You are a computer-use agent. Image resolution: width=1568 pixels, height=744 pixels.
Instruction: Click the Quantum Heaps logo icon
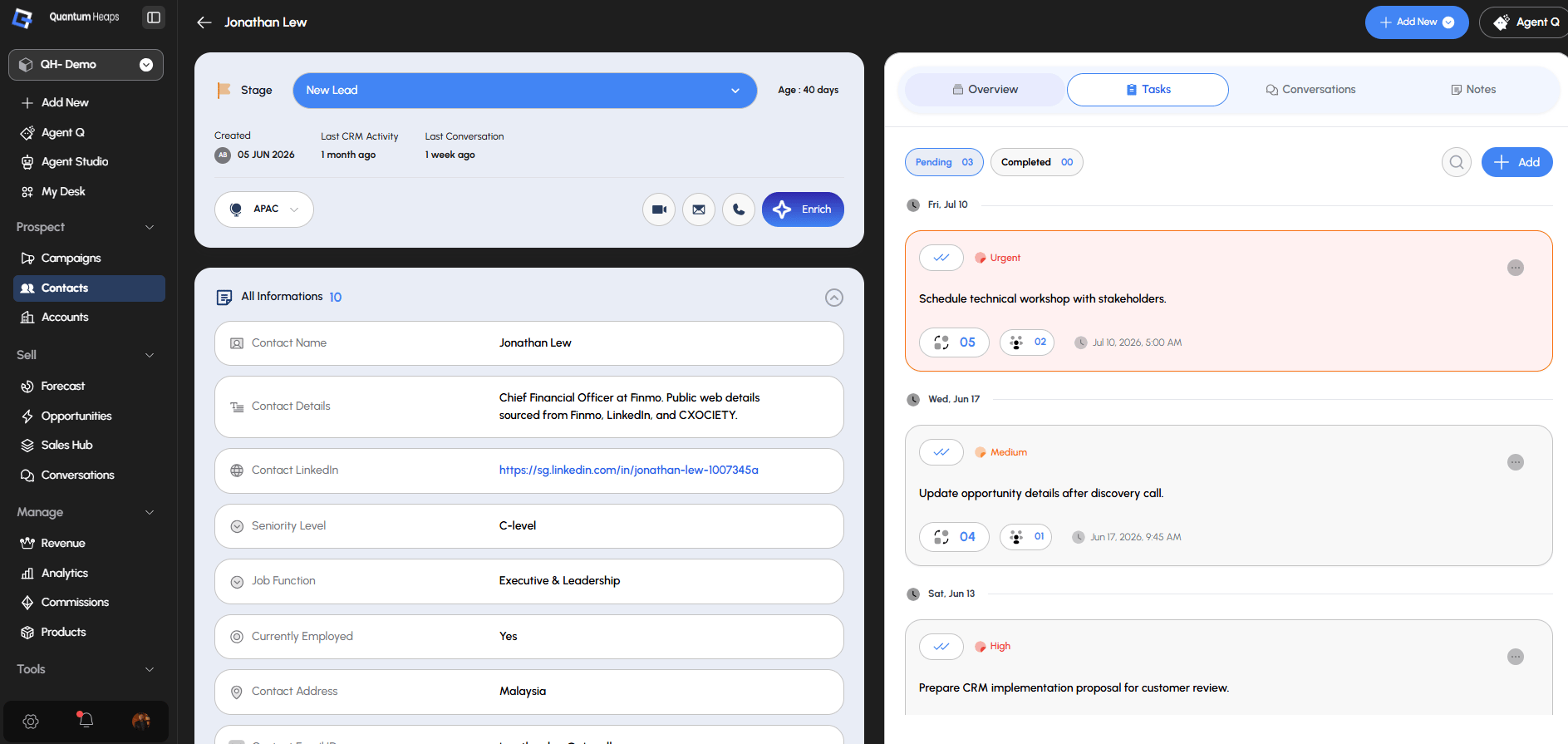point(22,17)
